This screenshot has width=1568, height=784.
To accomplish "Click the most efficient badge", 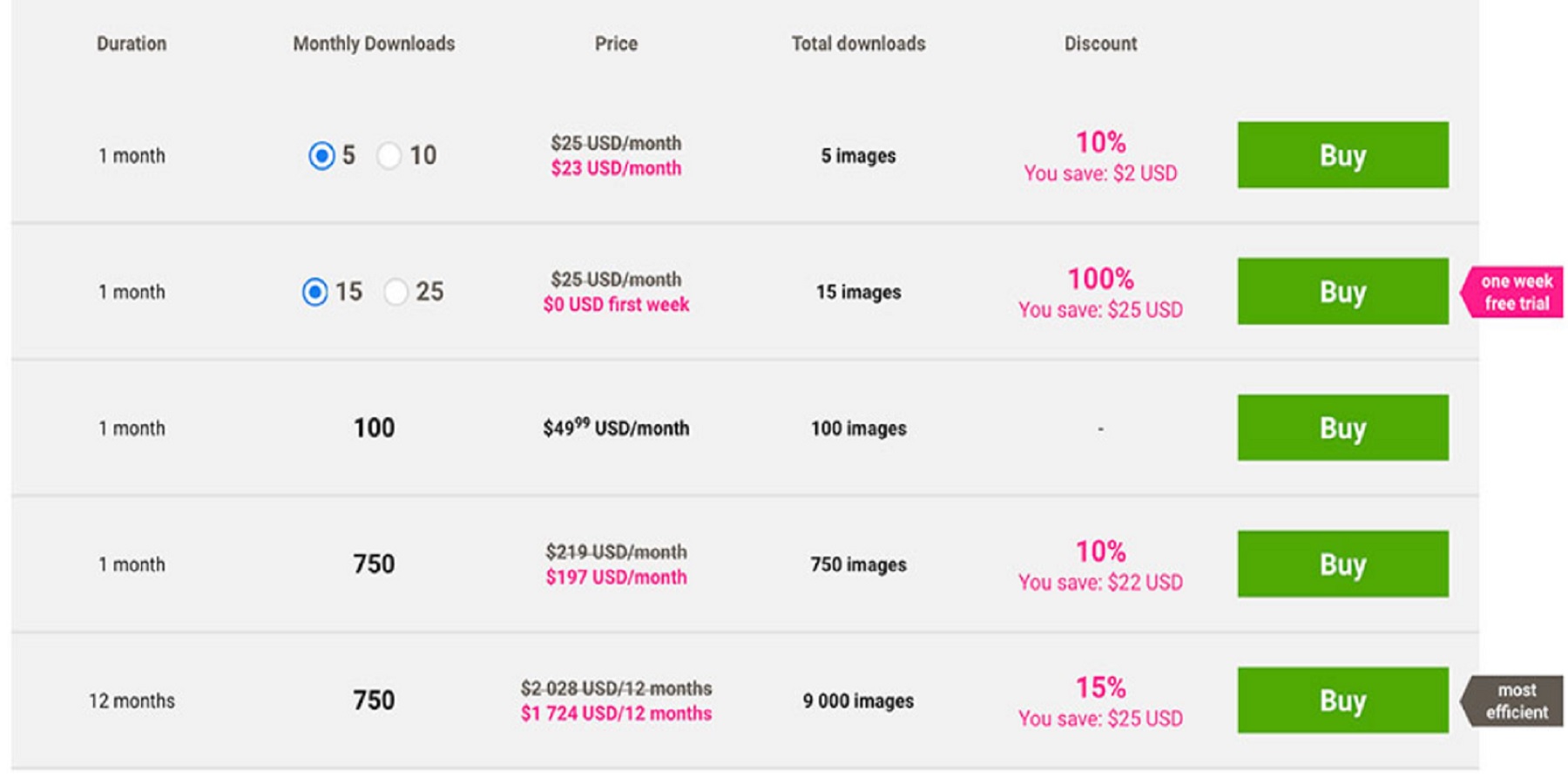I will pos(1513,701).
